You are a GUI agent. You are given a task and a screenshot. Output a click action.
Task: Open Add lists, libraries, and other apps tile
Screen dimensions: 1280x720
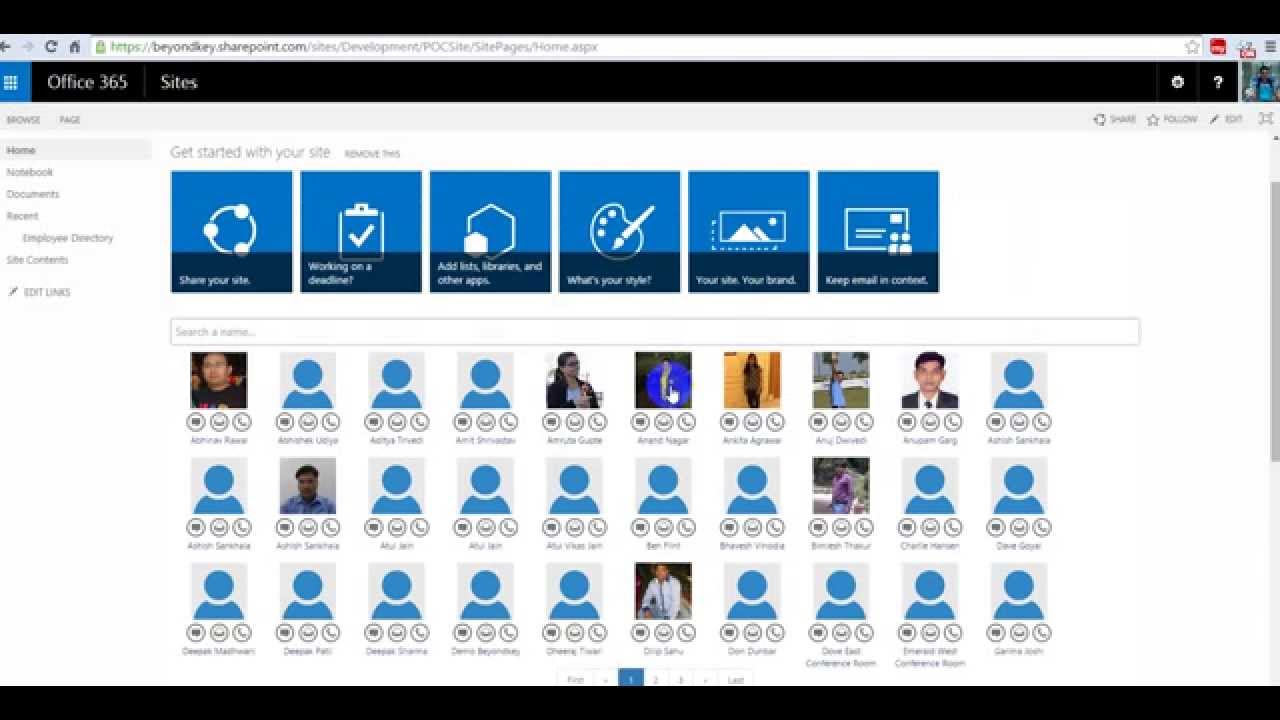click(490, 231)
